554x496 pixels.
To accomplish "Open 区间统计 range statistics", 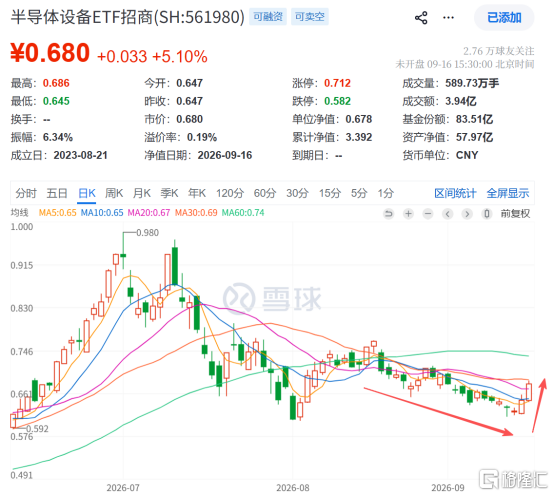I will click(455, 193).
